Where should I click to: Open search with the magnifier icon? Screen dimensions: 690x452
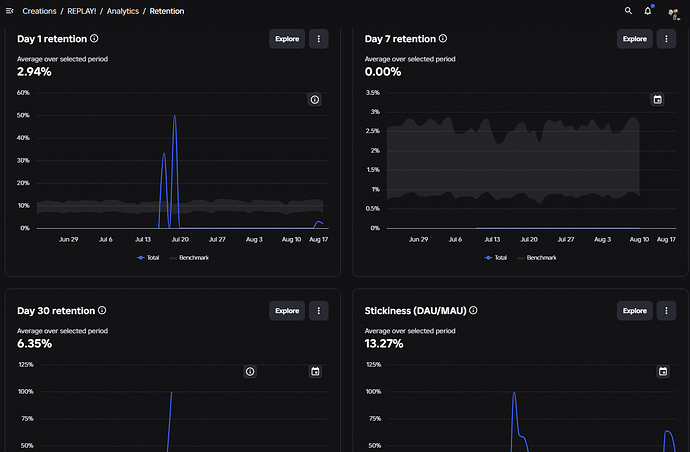click(x=628, y=11)
